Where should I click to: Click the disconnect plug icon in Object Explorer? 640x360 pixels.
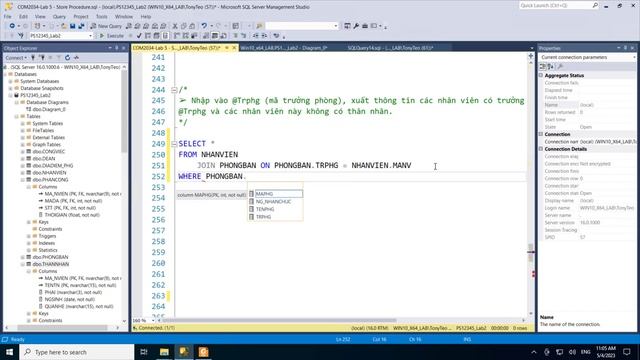pyautogui.click(x=42, y=58)
